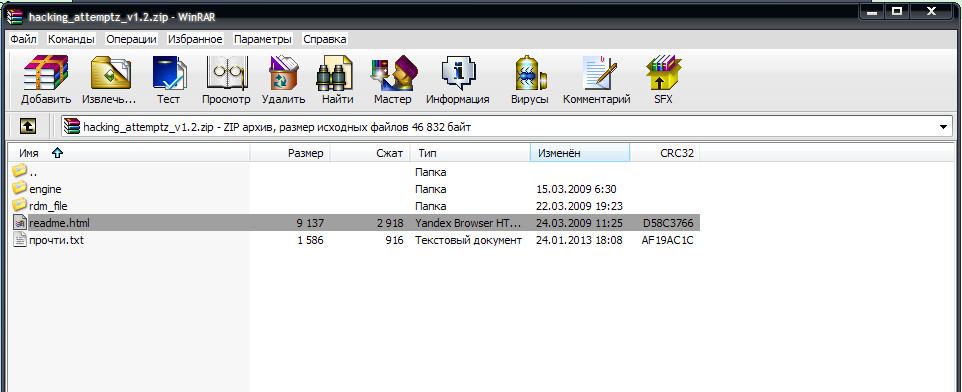The width and height of the screenshot is (962, 392).
Task: Open the Справка menu
Action: click(325, 39)
